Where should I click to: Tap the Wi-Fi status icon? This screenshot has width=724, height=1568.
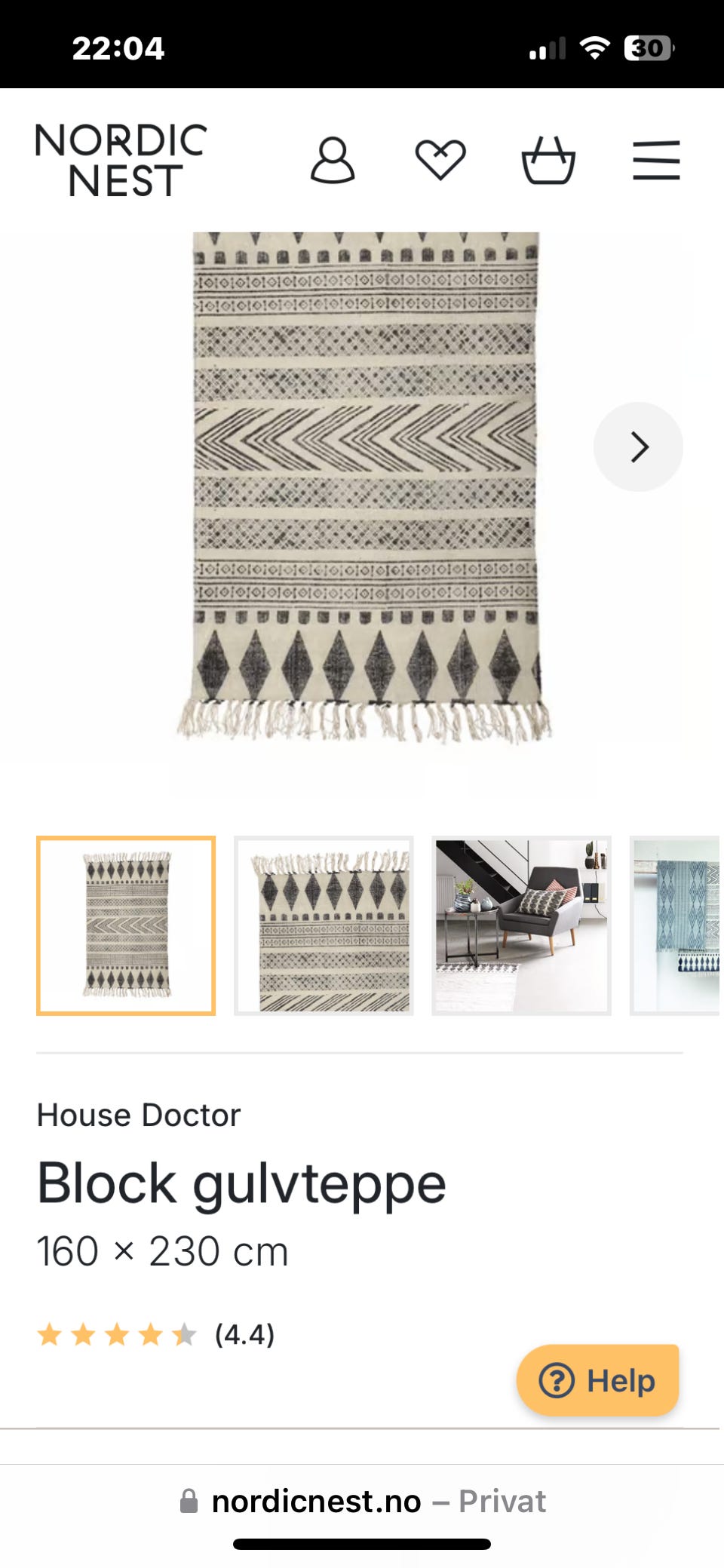coord(595,48)
